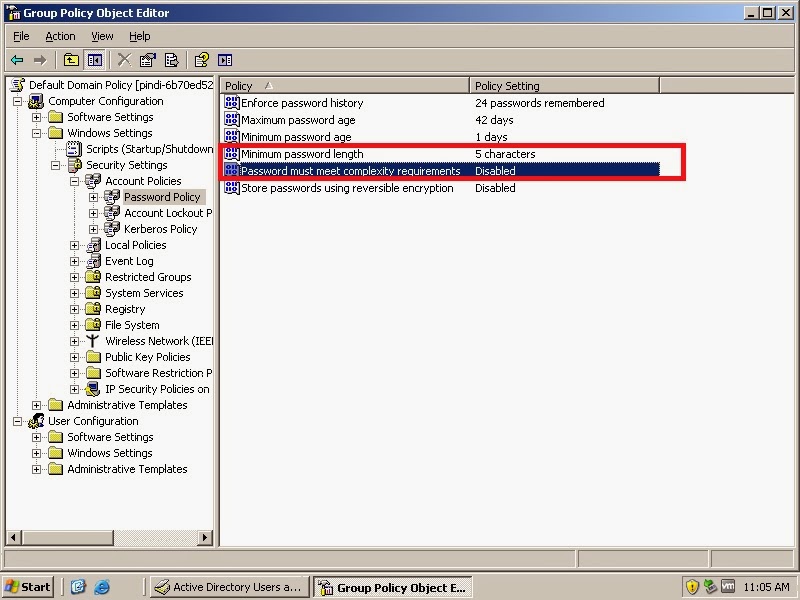800x600 pixels.
Task: Open the File menu
Action: tap(21, 36)
